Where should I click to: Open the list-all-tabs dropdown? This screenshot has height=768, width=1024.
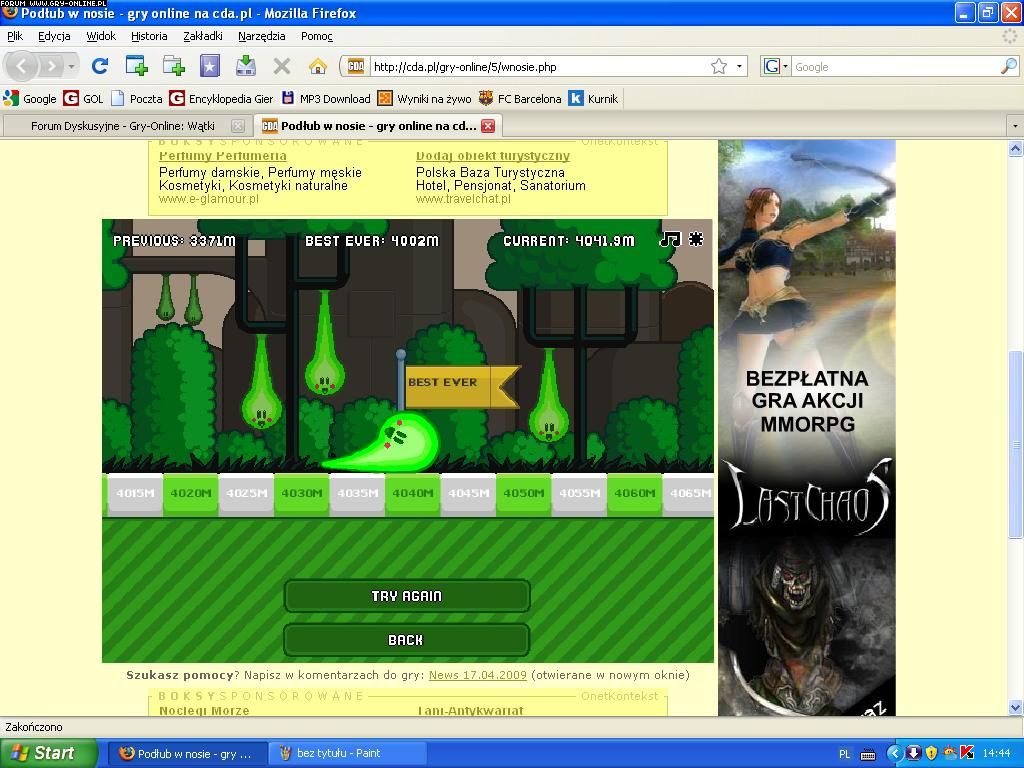coord(1015,125)
